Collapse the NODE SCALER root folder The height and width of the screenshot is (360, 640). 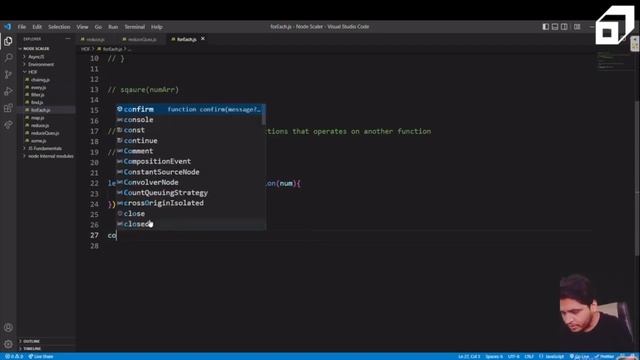[36, 49]
